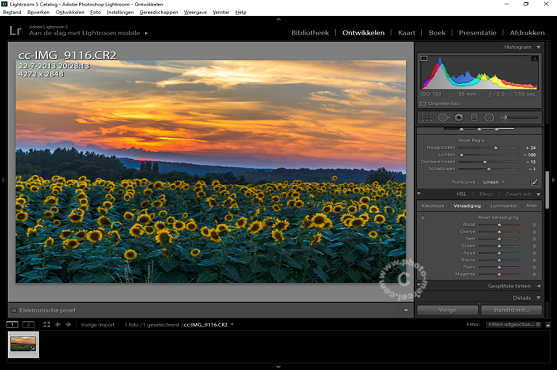The width and height of the screenshot is (557, 370).
Task: Click the Hooglichten slider handle
Action: click(x=496, y=147)
